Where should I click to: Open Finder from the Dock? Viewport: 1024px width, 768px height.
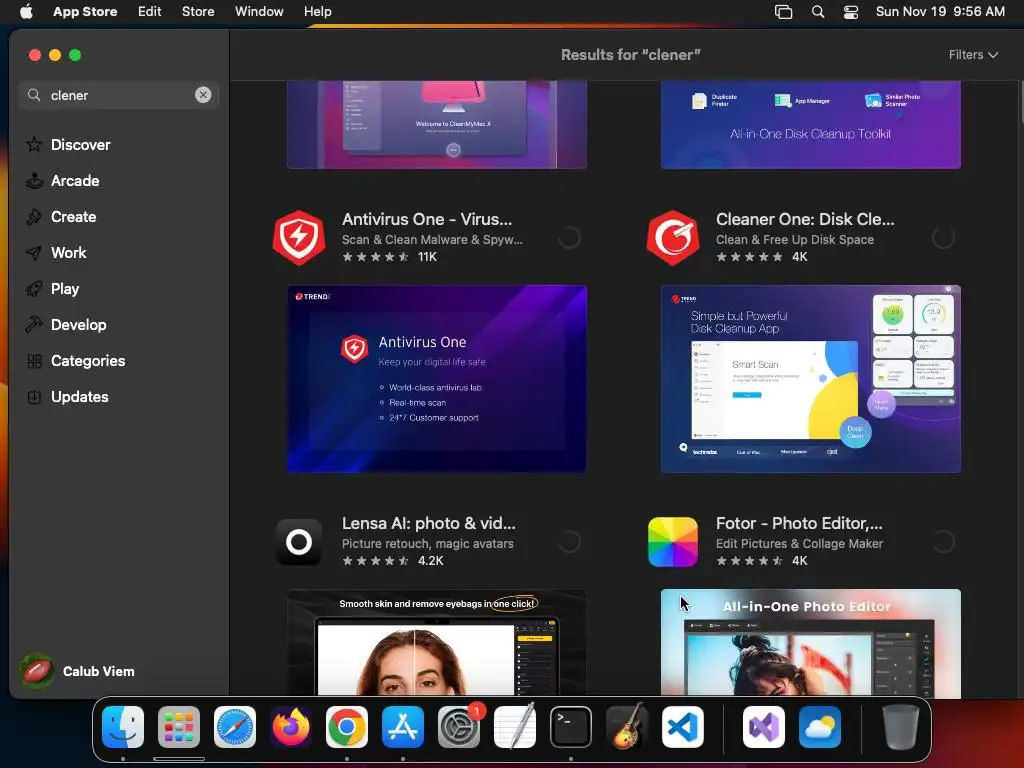tap(123, 727)
